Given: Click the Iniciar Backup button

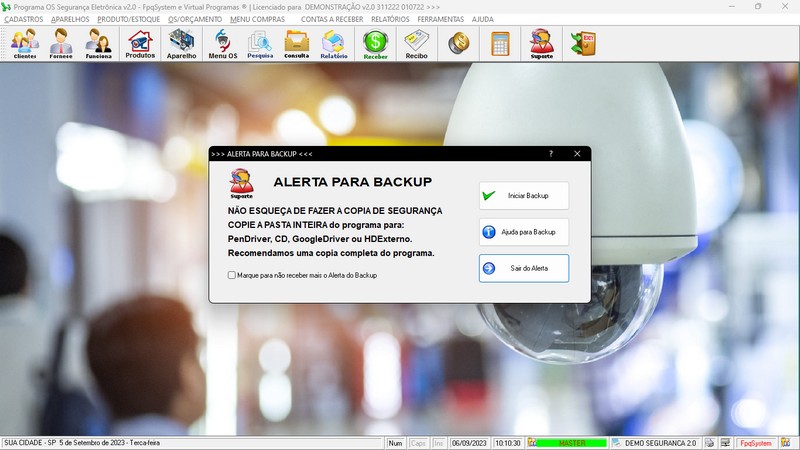Looking at the screenshot, I should pos(524,195).
